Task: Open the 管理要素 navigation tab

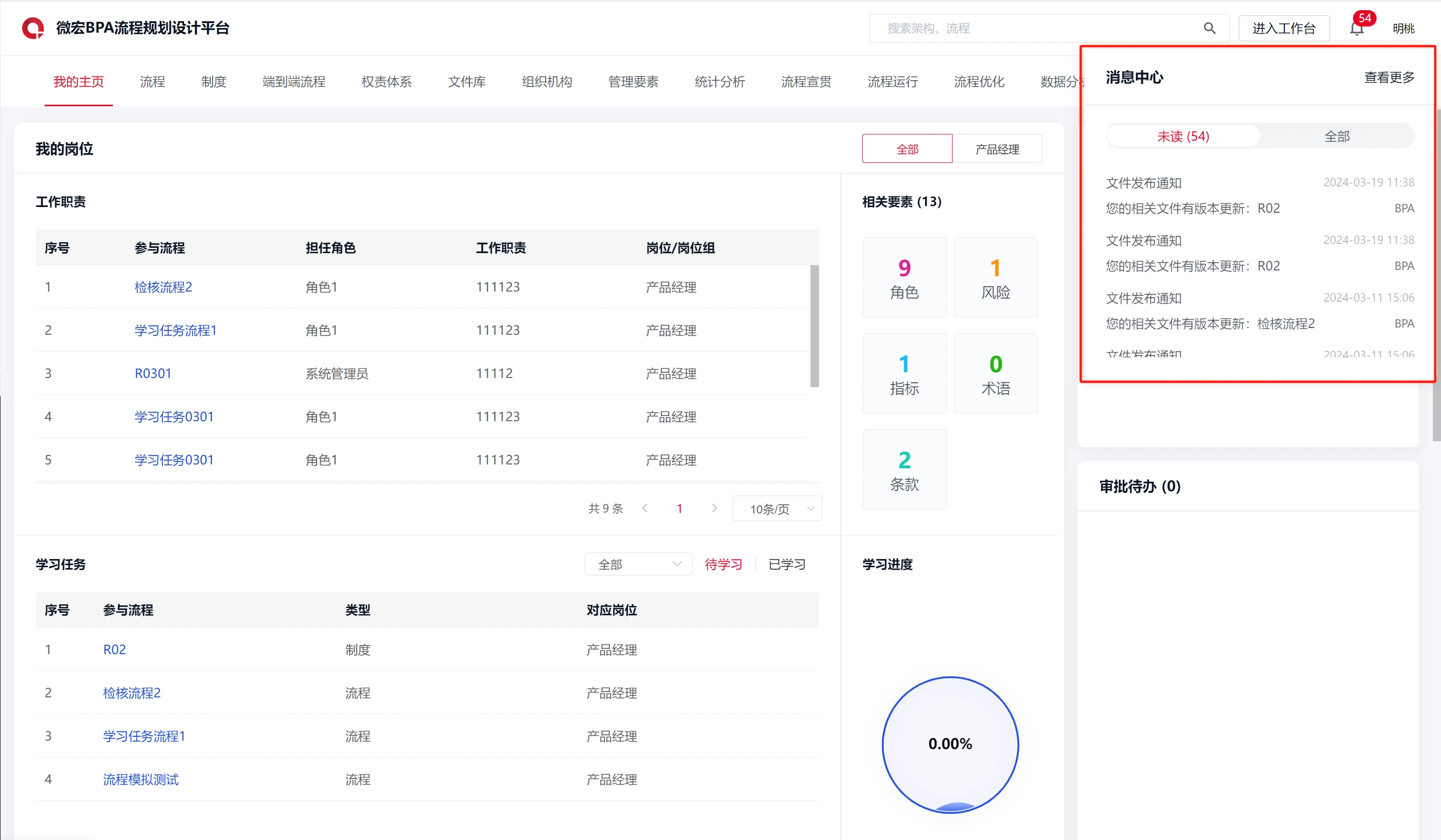Action: (633, 82)
